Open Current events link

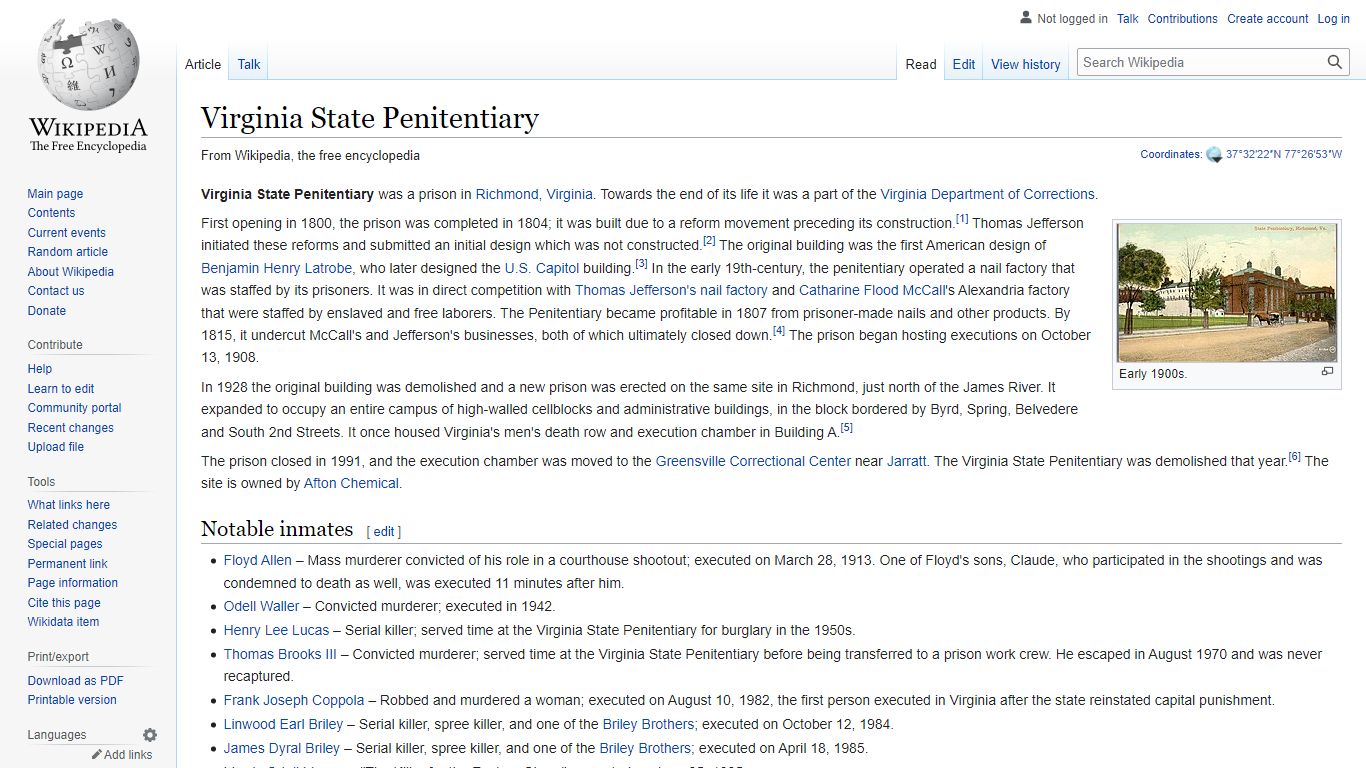(x=66, y=233)
